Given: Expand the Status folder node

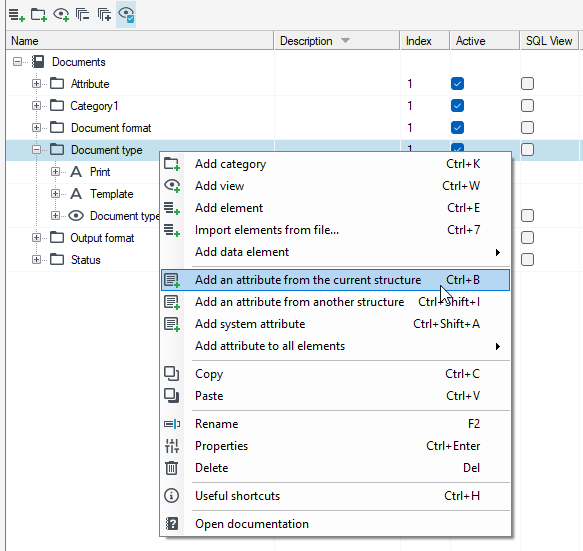Looking at the screenshot, I should point(36,260).
